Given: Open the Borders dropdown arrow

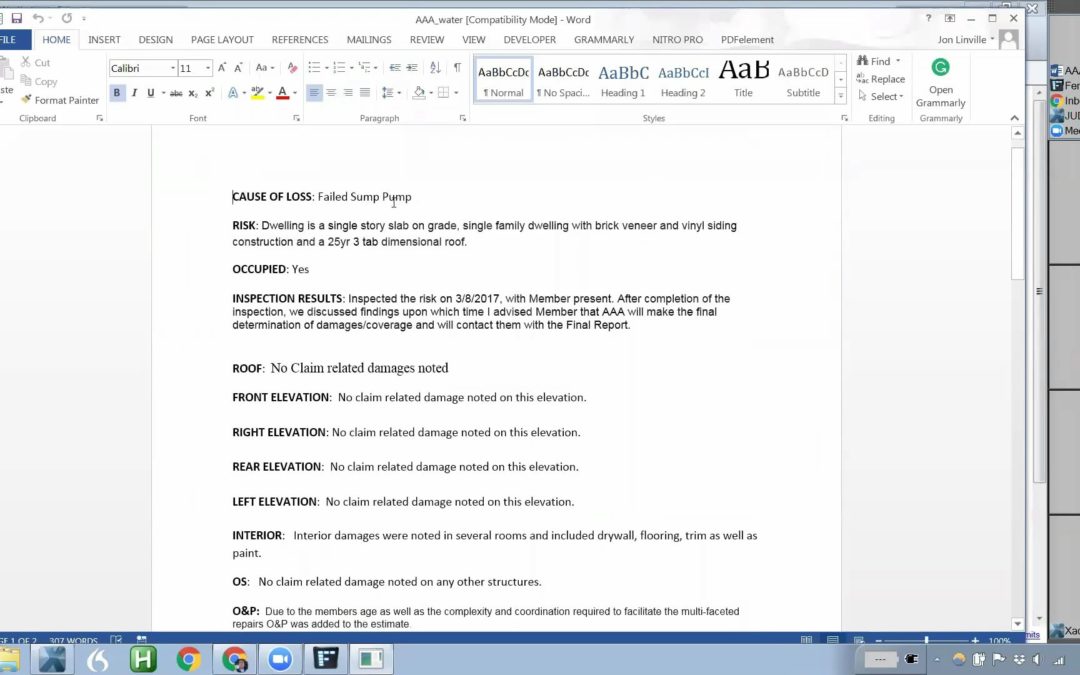Looking at the screenshot, I should click(456, 92).
